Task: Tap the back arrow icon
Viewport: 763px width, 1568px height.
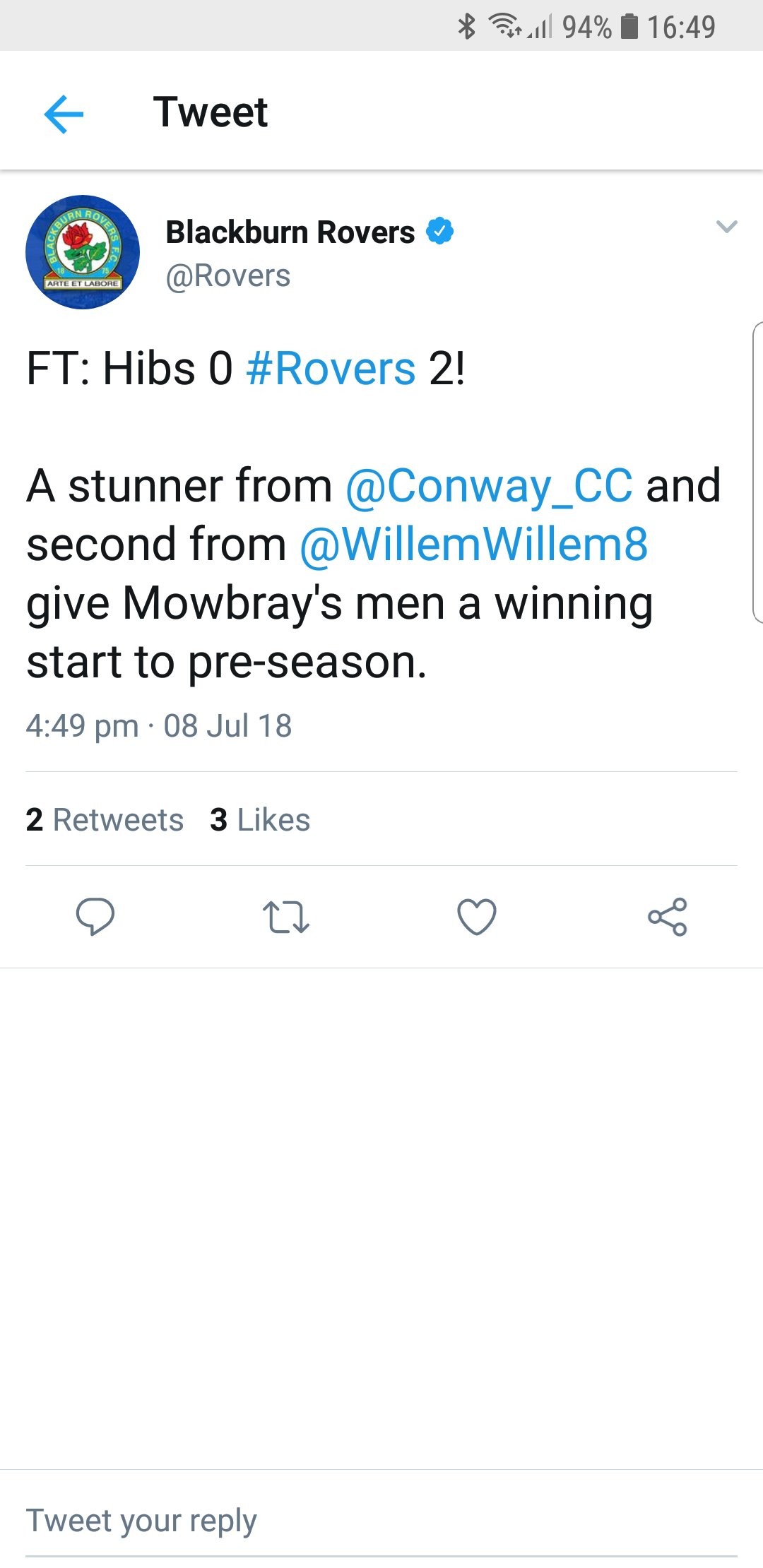Action: point(64,114)
